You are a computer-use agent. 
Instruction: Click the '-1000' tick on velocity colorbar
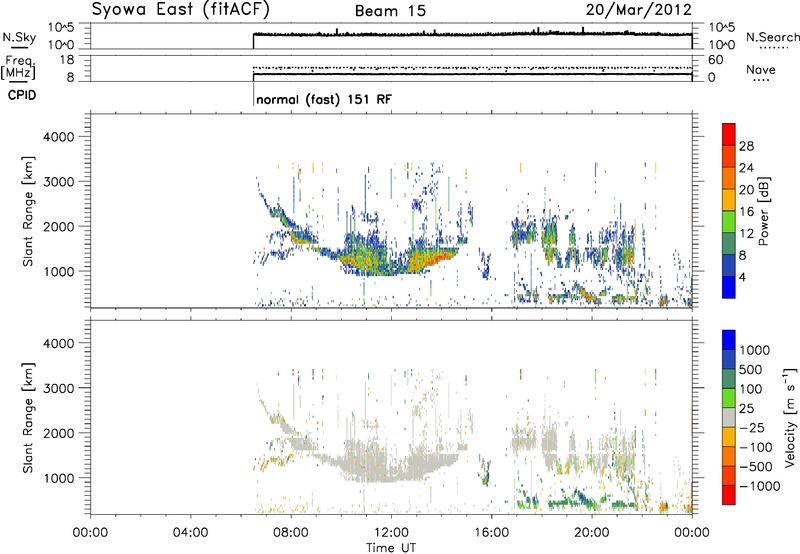tap(760, 486)
